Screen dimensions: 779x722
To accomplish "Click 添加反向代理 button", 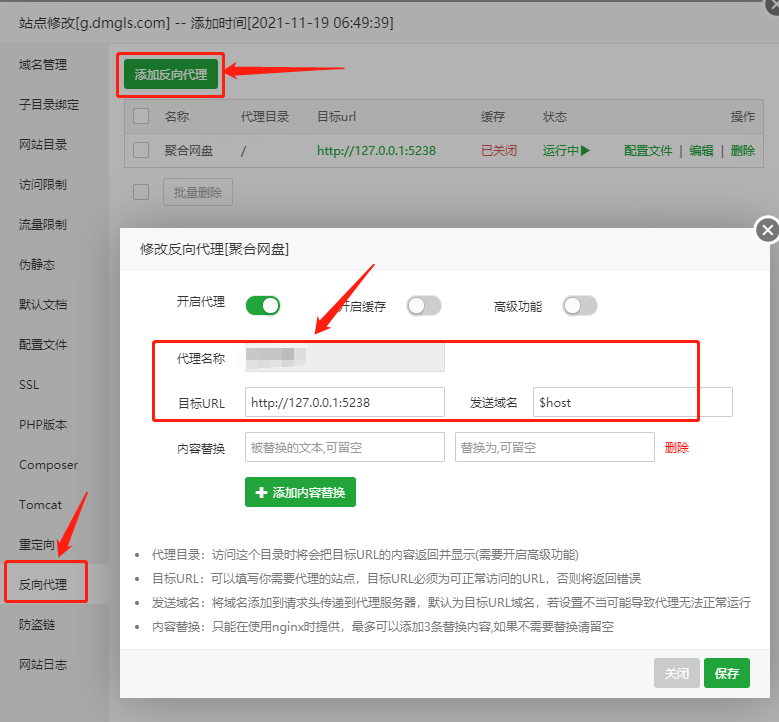I will 171,75.
